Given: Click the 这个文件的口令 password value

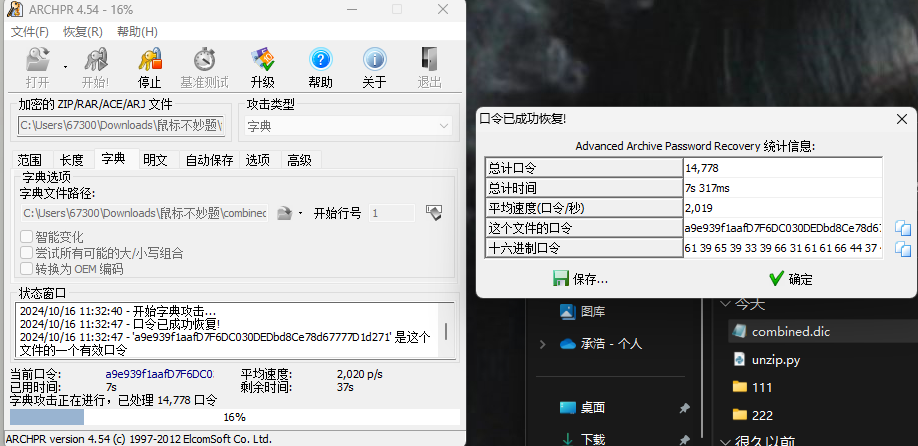Looking at the screenshot, I should (x=783, y=228).
